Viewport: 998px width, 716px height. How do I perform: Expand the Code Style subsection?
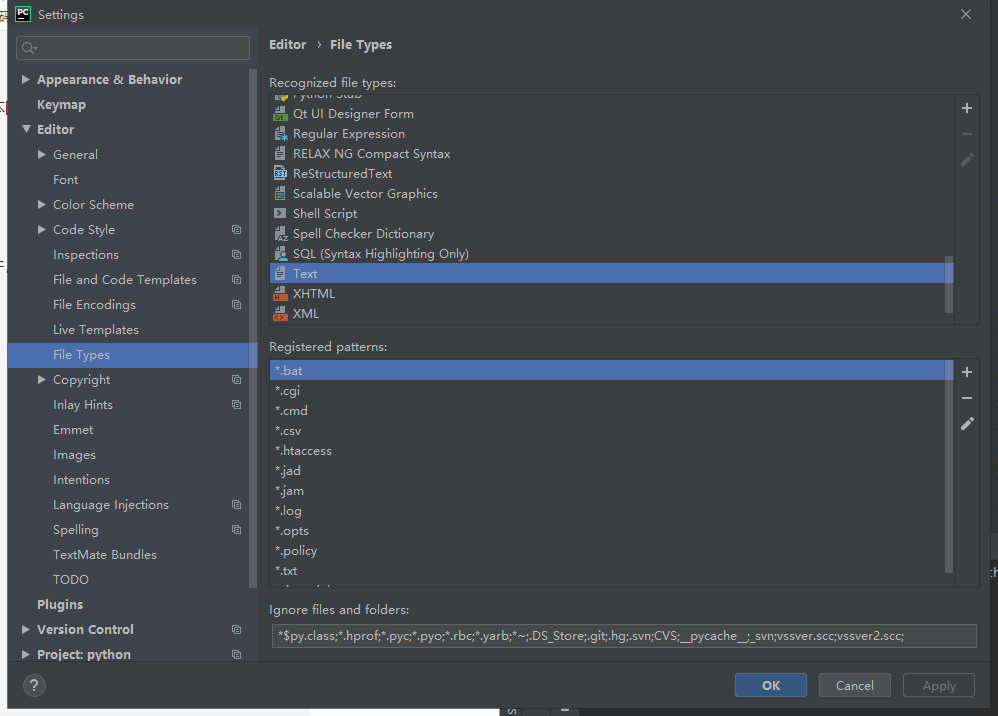pos(41,230)
